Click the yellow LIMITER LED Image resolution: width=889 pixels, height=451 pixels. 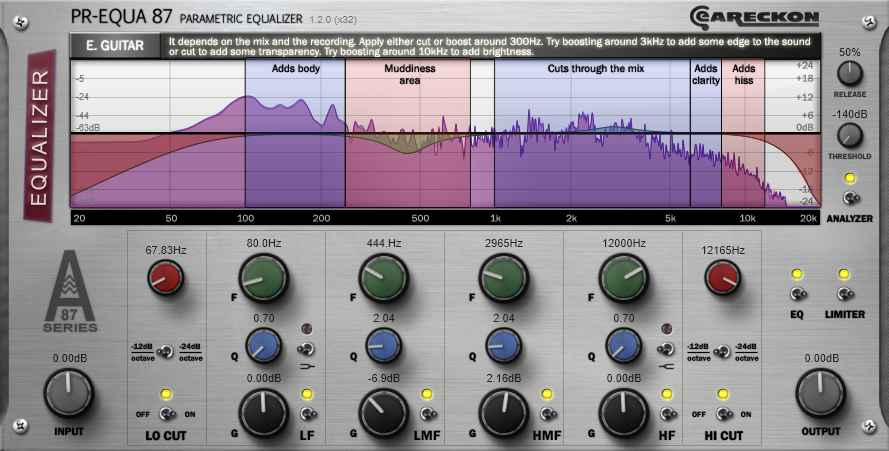pos(844,275)
